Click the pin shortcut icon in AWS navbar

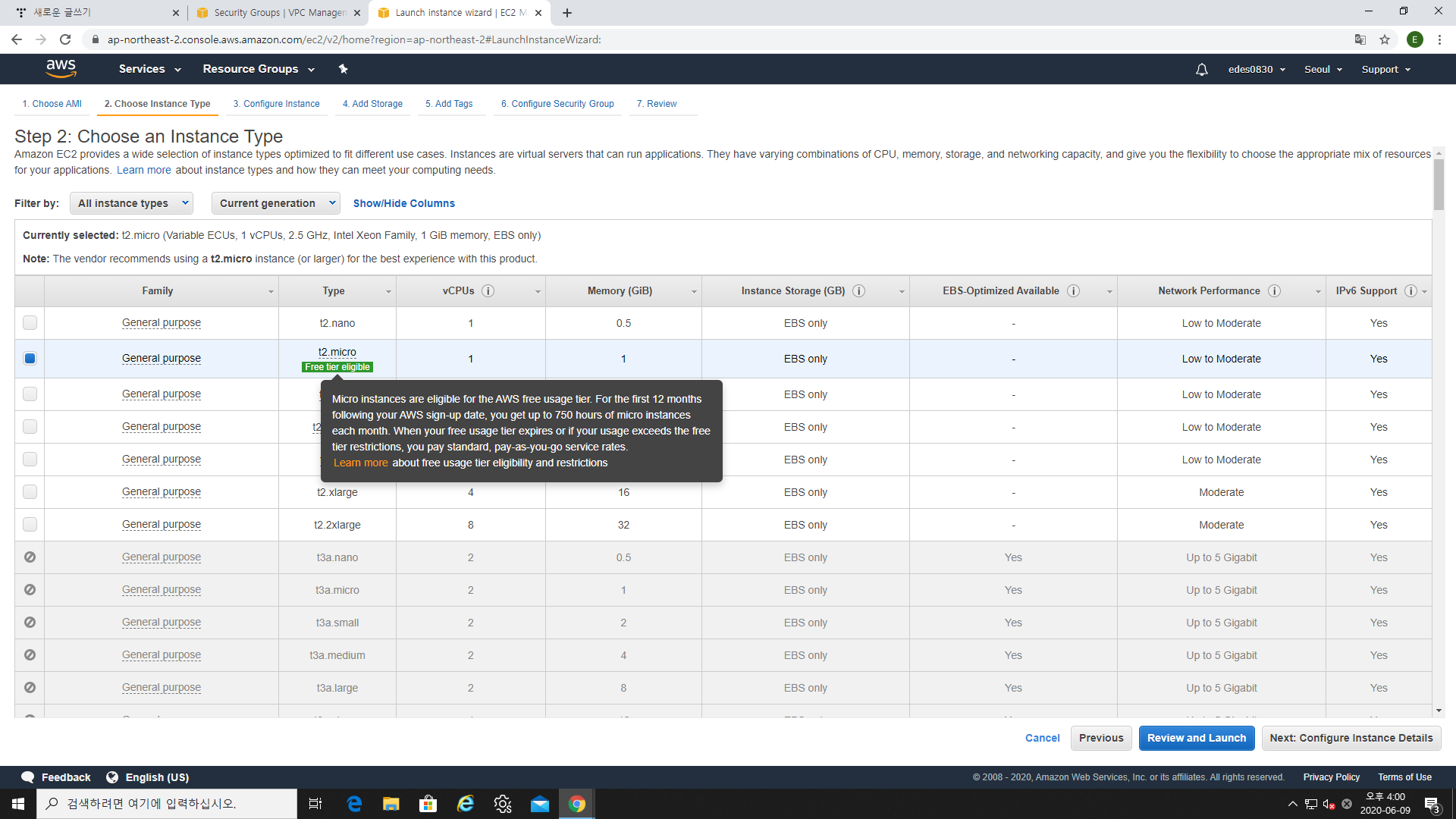[343, 69]
